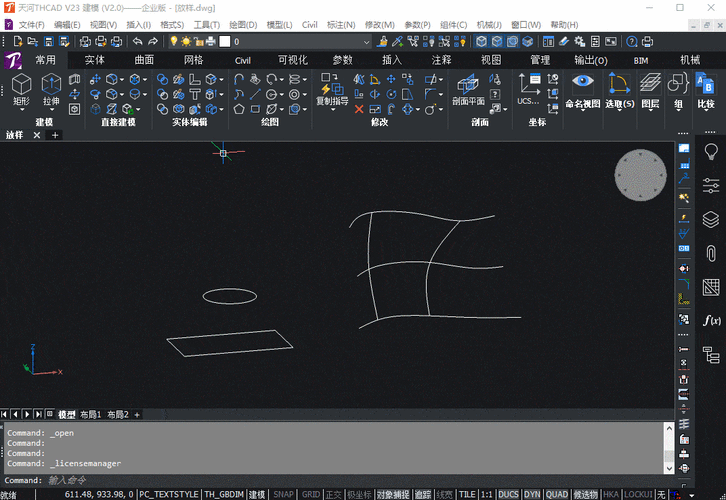The image size is (726, 500).
Task: Toggle SNAP mode in the status bar
Action: point(283,494)
